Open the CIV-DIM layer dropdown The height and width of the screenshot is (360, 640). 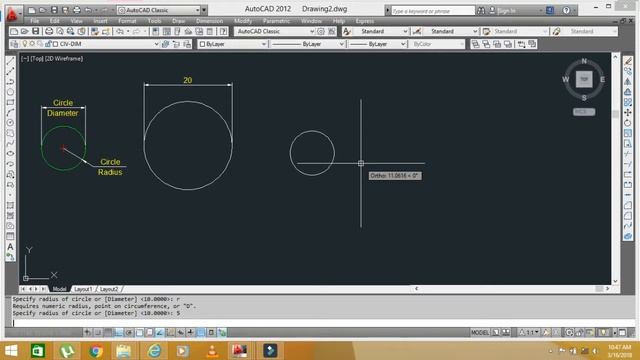[156, 44]
